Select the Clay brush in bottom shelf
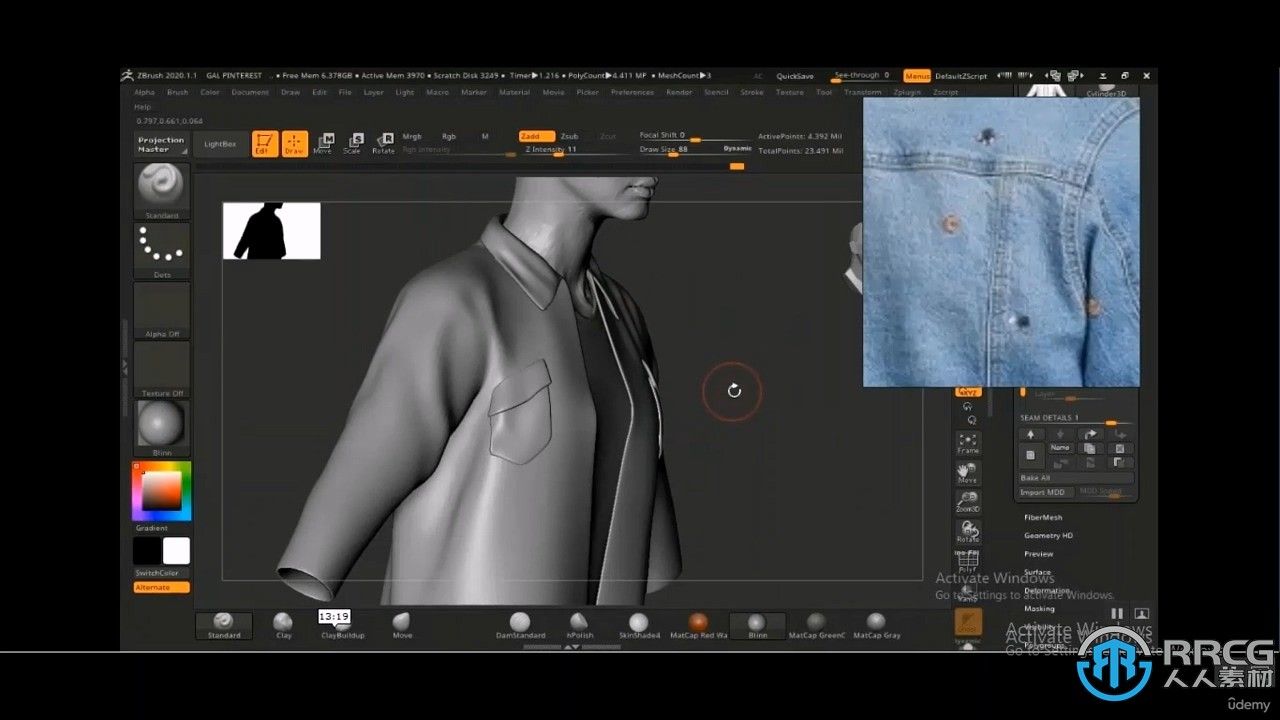Image resolution: width=1280 pixels, height=720 pixels. (284, 626)
